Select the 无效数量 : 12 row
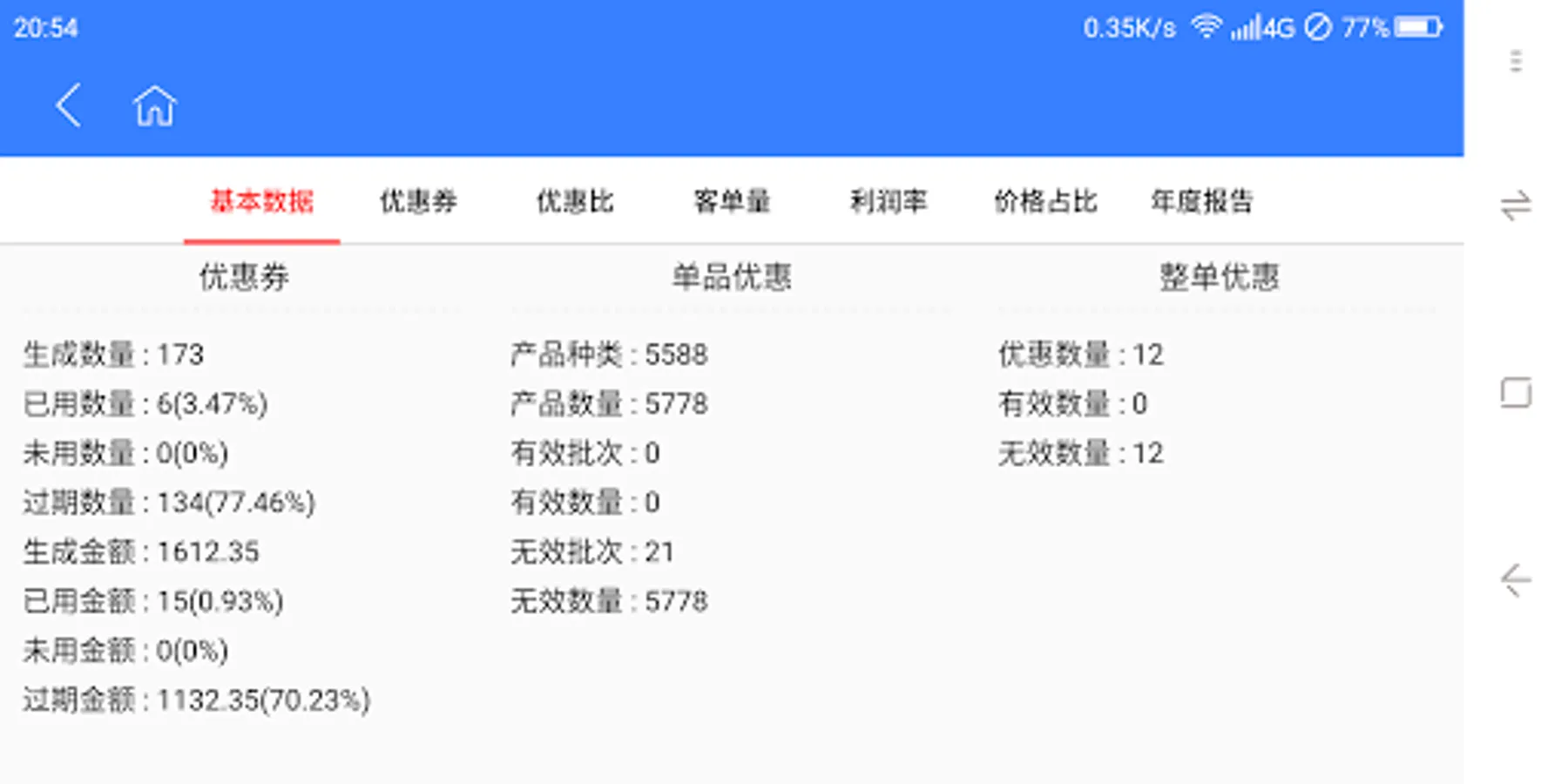This screenshot has height=784, width=1568. [1081, 453]
